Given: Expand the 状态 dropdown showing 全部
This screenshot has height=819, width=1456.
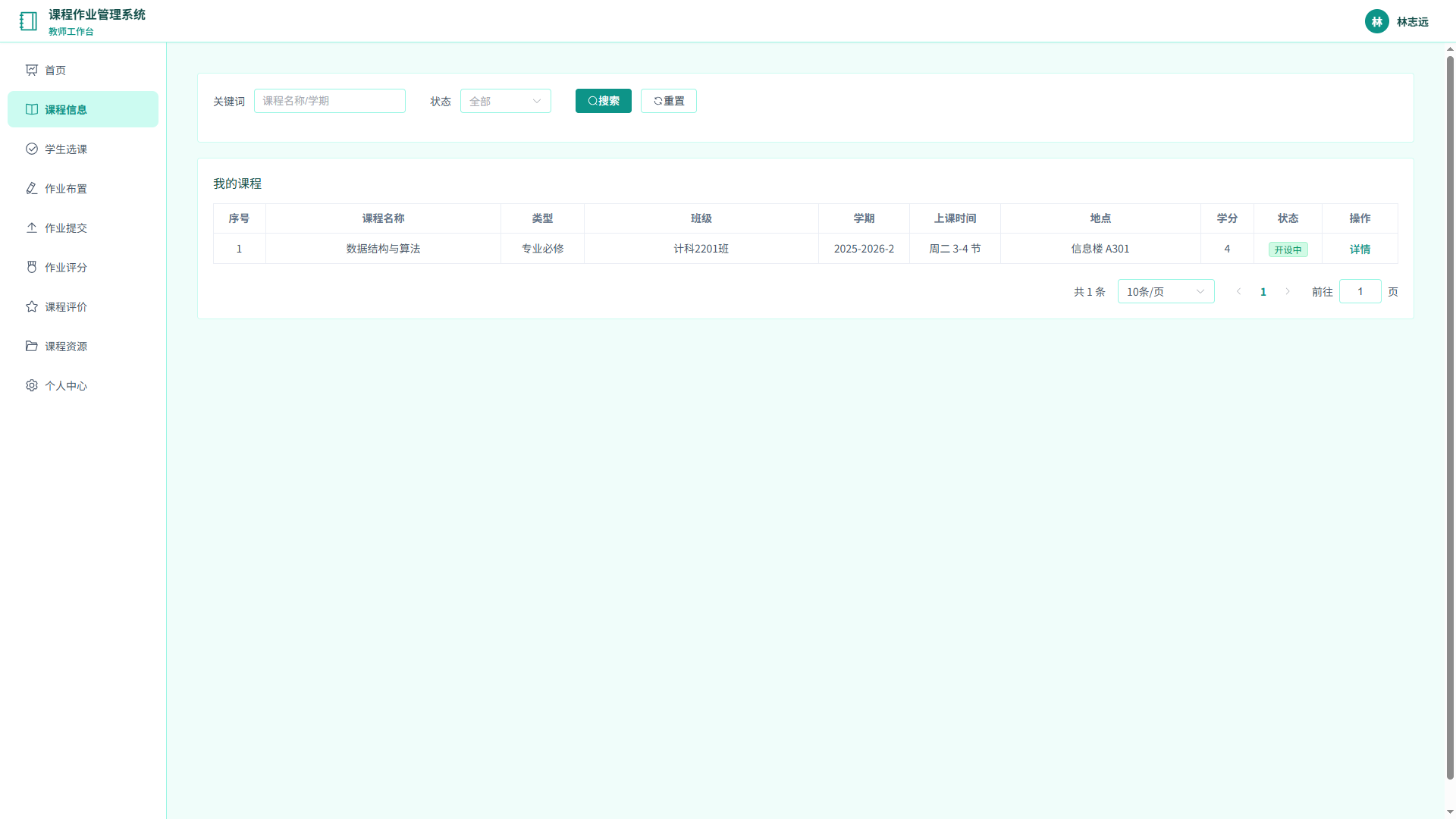Looking at the screenshot, I should point(506,101).
